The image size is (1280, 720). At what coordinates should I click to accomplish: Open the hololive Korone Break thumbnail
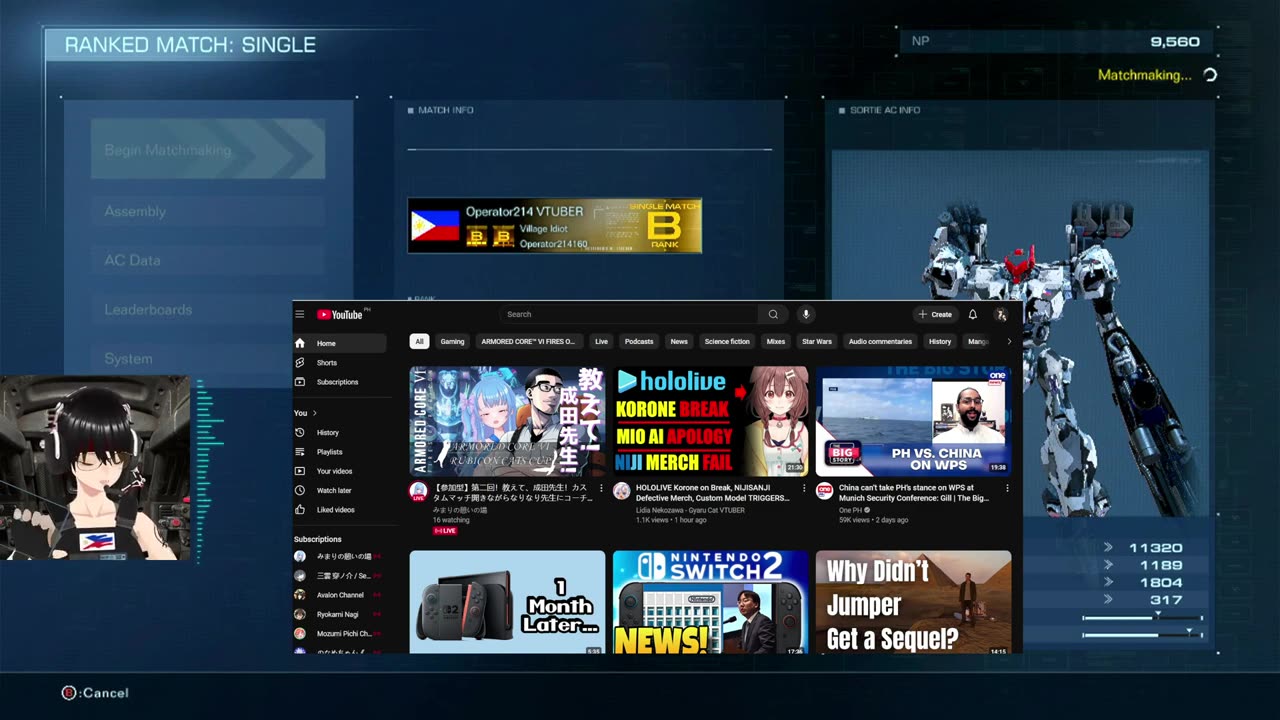pyautogui.click(x=710, y=421)
